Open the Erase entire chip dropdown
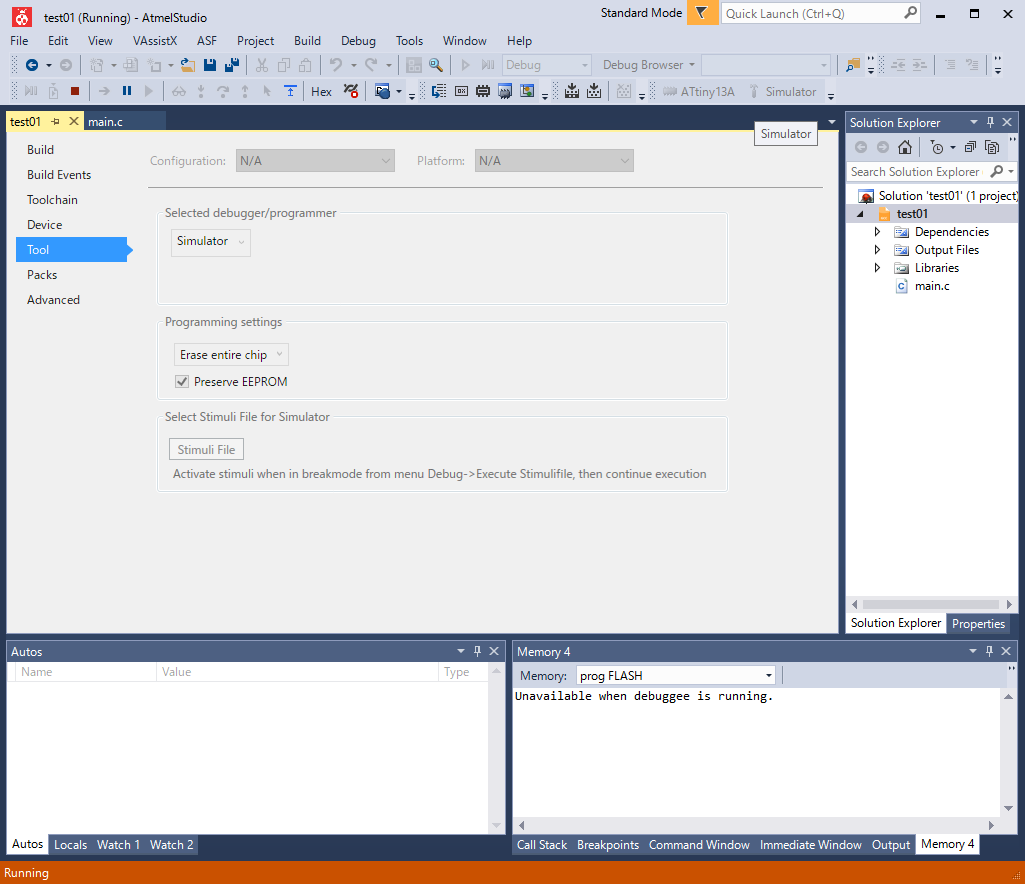Image resolution: width=1025 pixels, height=884 pixels. click(231, 354)
